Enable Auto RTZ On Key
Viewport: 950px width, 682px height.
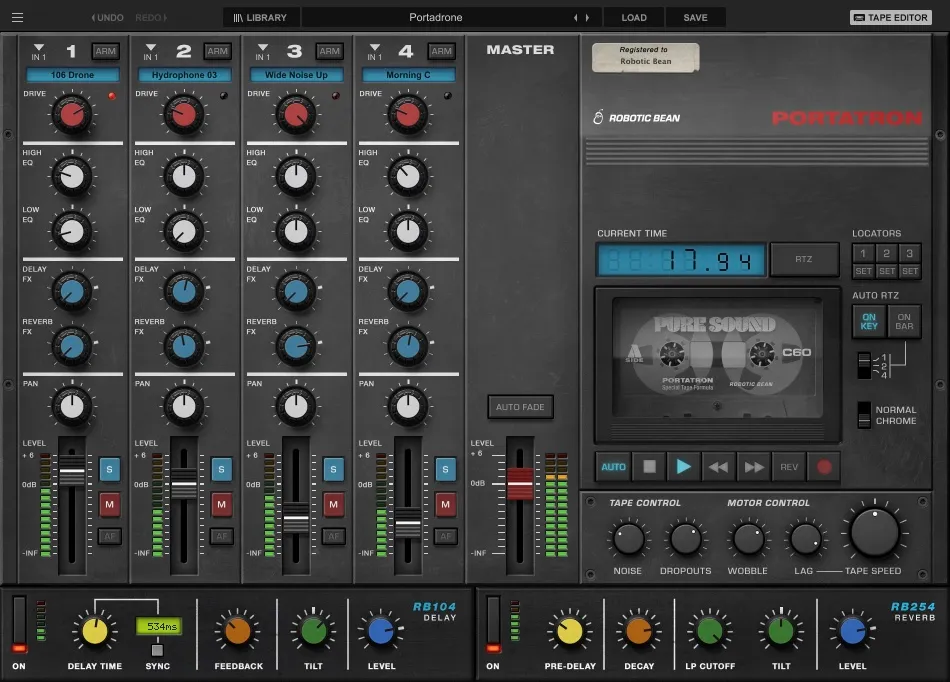click(869, 322)
